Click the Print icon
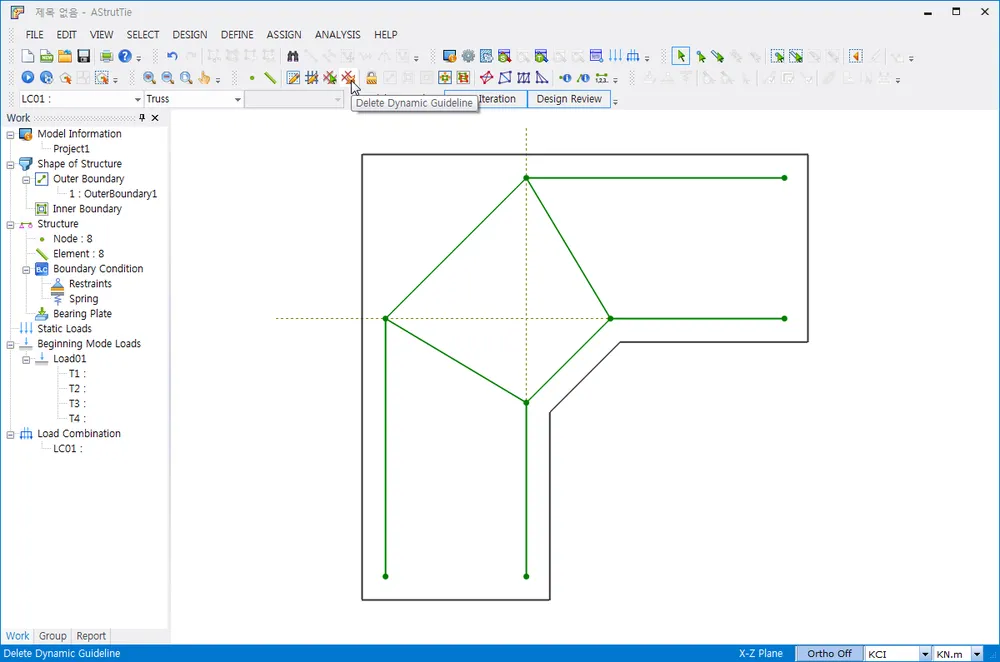Image resolution: width=1000 pixels, height=662 pixels. pos(107,56)
